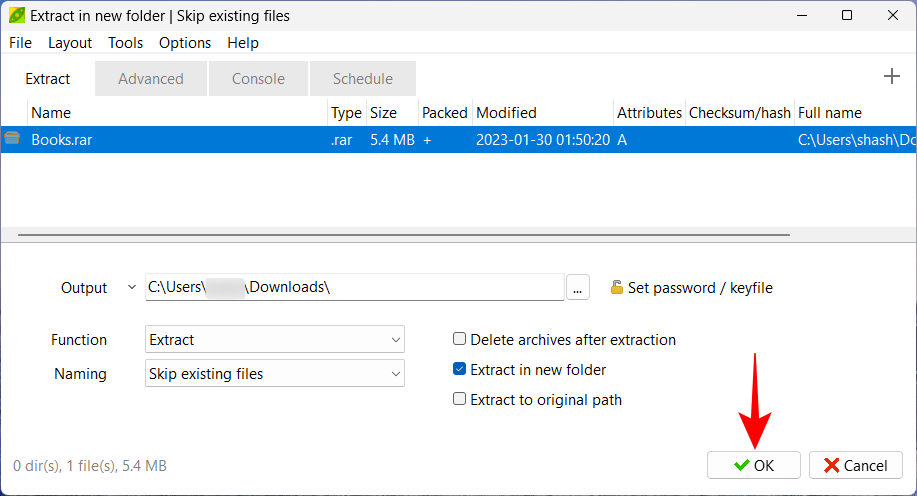Uncheck Extract in new folder
The height and width of the screenshot is (496, 917).
click(460, 370)
